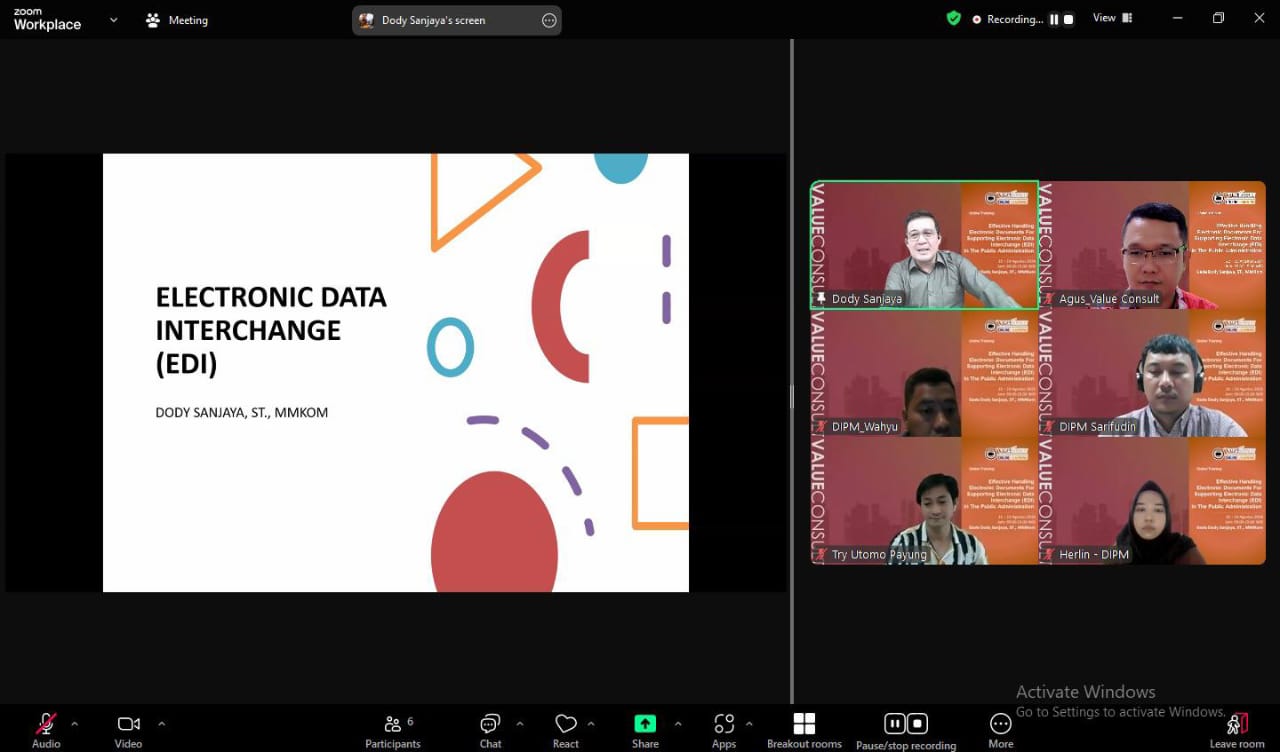1280x752 pixels.
Task: Expand the chat options chevron
Action: point(519,723)
